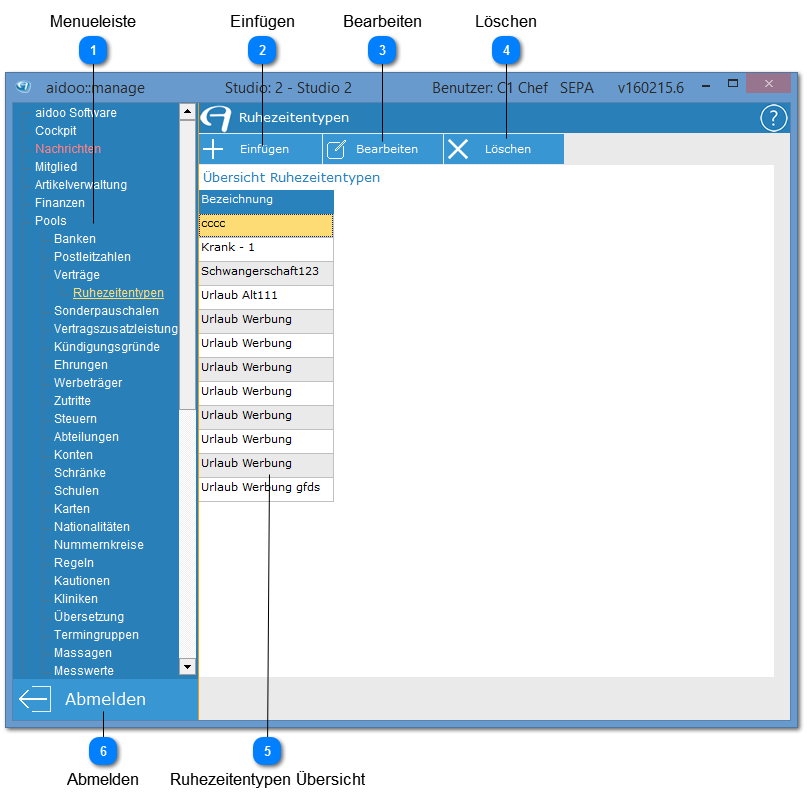Select Kliniken in the menu
The height and width of the screenshot is (805, 807).
pyautogui.click(x=76, y=599)
